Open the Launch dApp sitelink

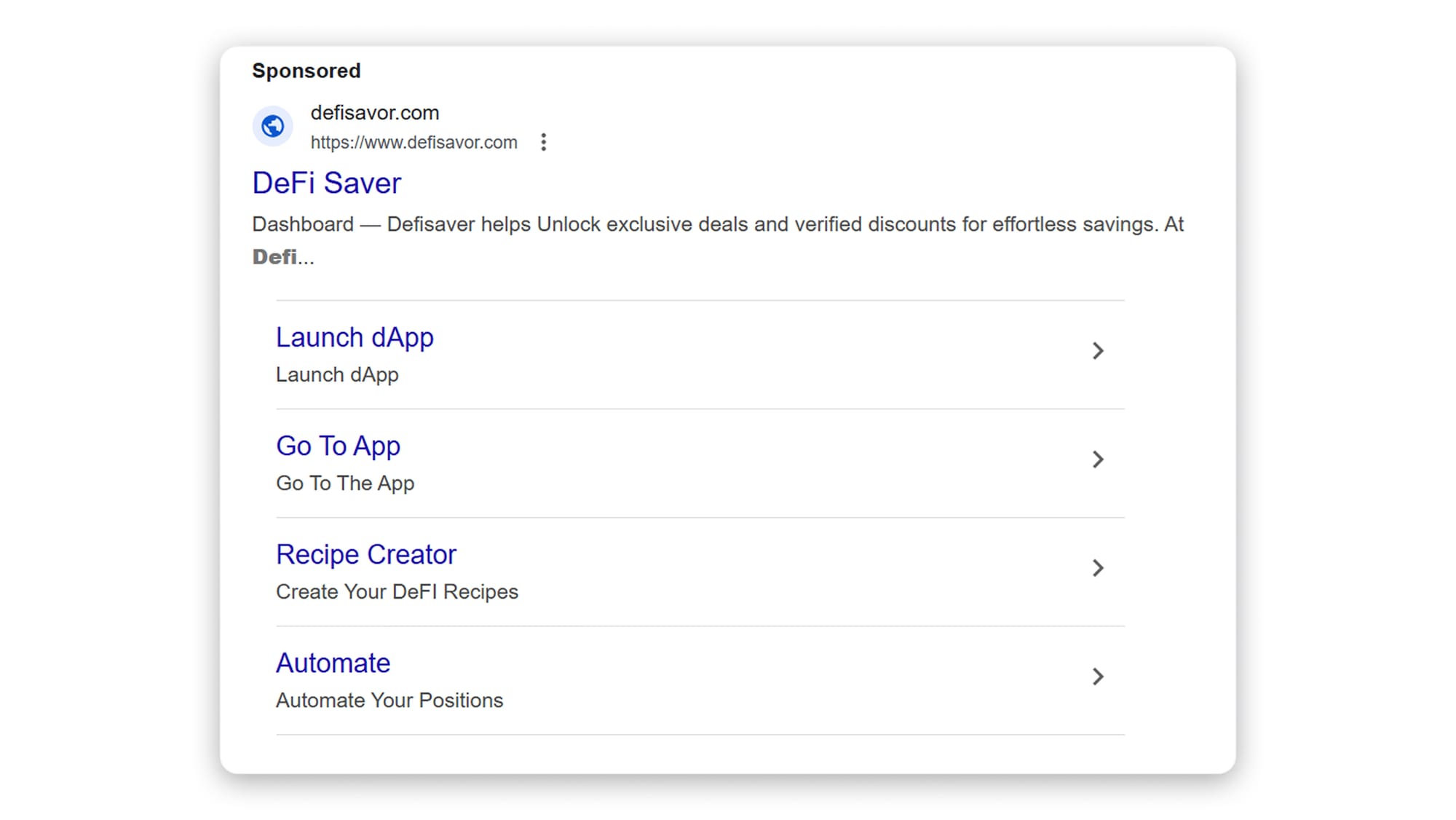pos(355,338)
